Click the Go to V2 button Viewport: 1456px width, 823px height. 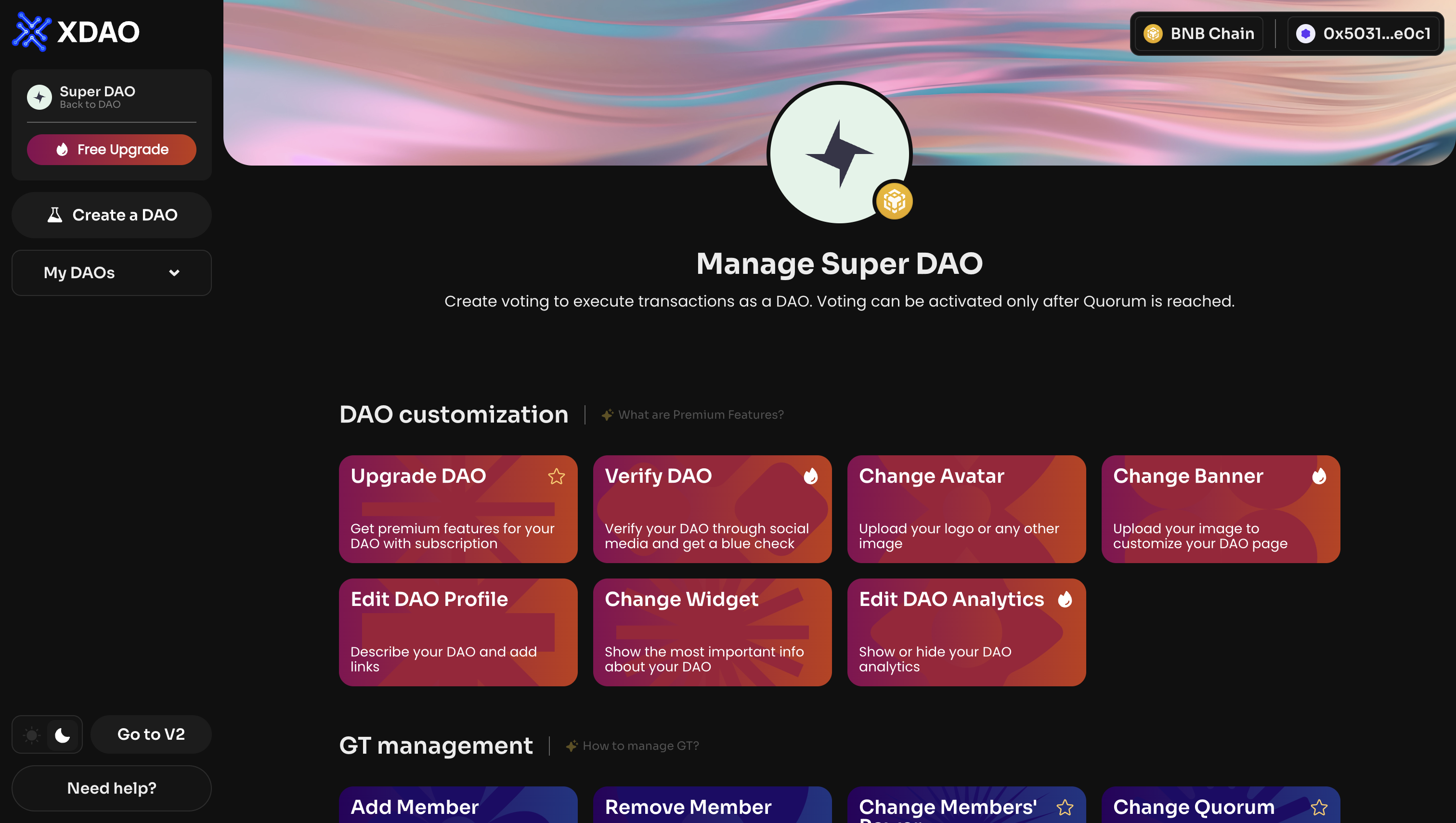point(151,734)
